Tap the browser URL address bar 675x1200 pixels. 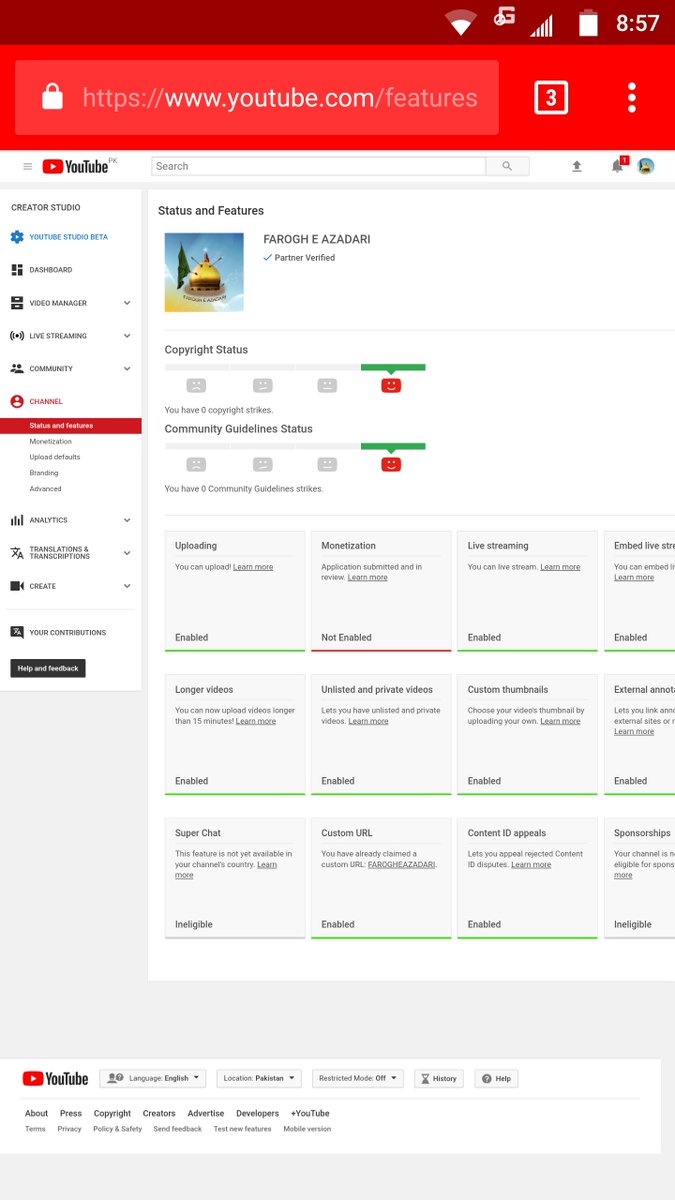(x=257, y=97)
